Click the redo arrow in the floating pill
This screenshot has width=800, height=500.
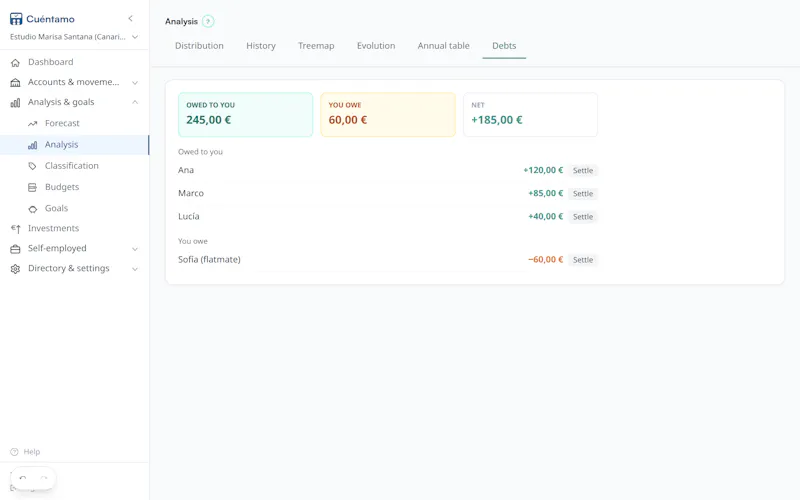pyautogui.click(x=44, y=479)
